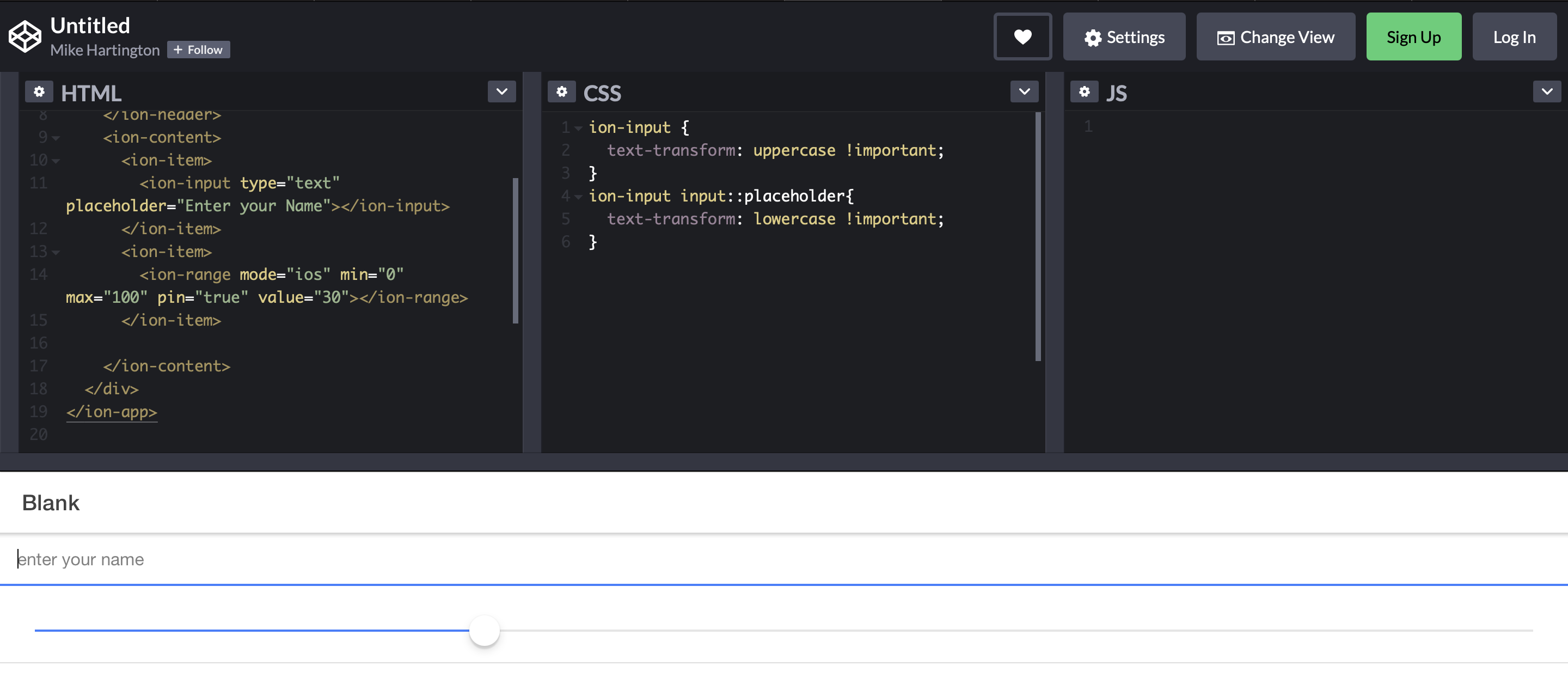The image size is (1568, 684).
Task: Open Mike Hartington's profile link
Action: pos(105,50)
